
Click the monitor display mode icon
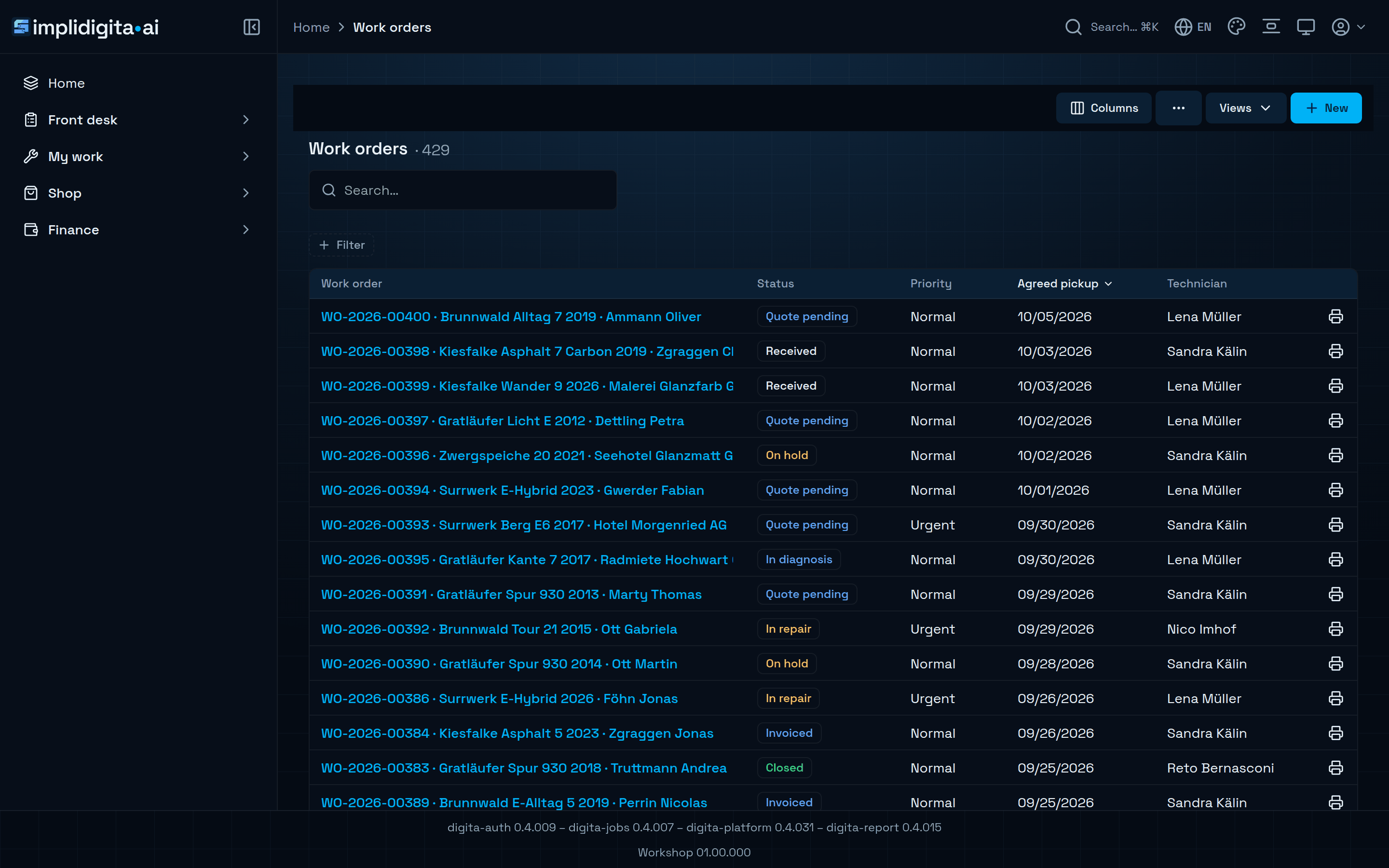pos(1306,27)
